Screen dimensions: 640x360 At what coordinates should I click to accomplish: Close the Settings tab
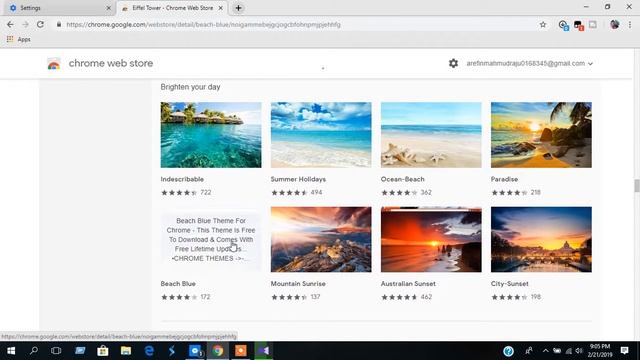tap(109, 8)
